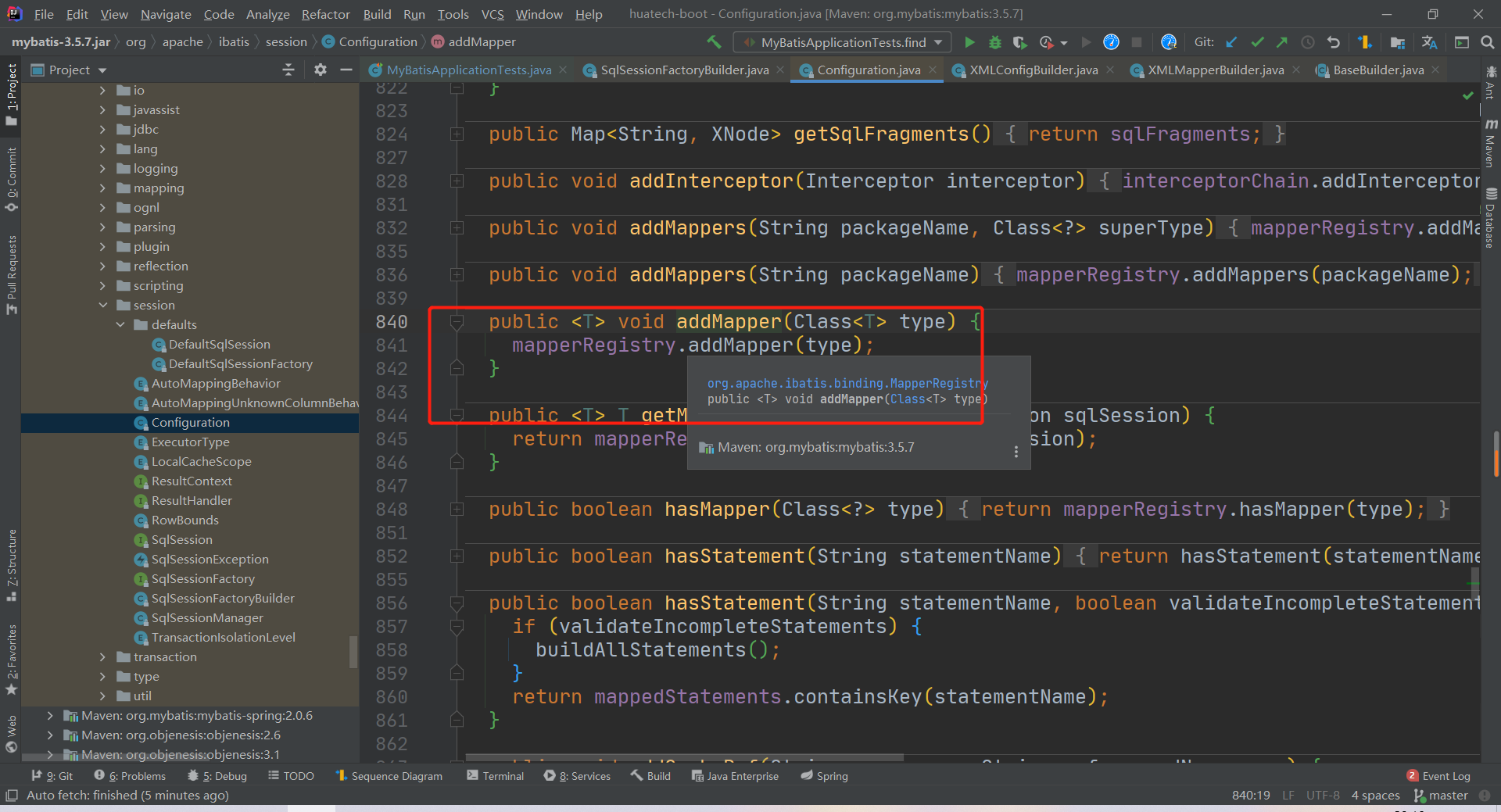
Task: Open the Terminal tool window
Action: point(495,776)
